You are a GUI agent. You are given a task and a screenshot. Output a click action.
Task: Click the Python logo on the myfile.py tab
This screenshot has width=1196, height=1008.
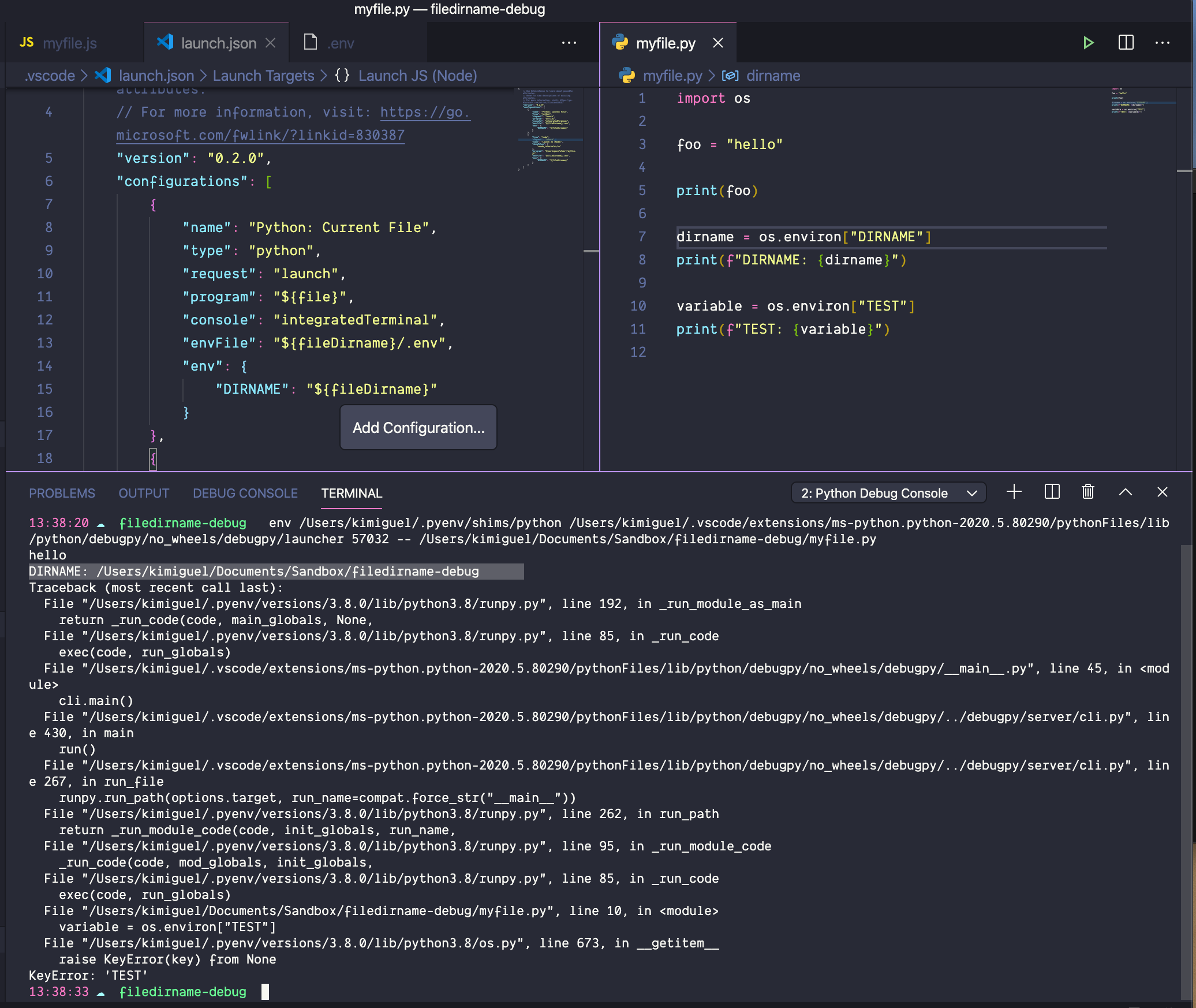pos(619,43)
